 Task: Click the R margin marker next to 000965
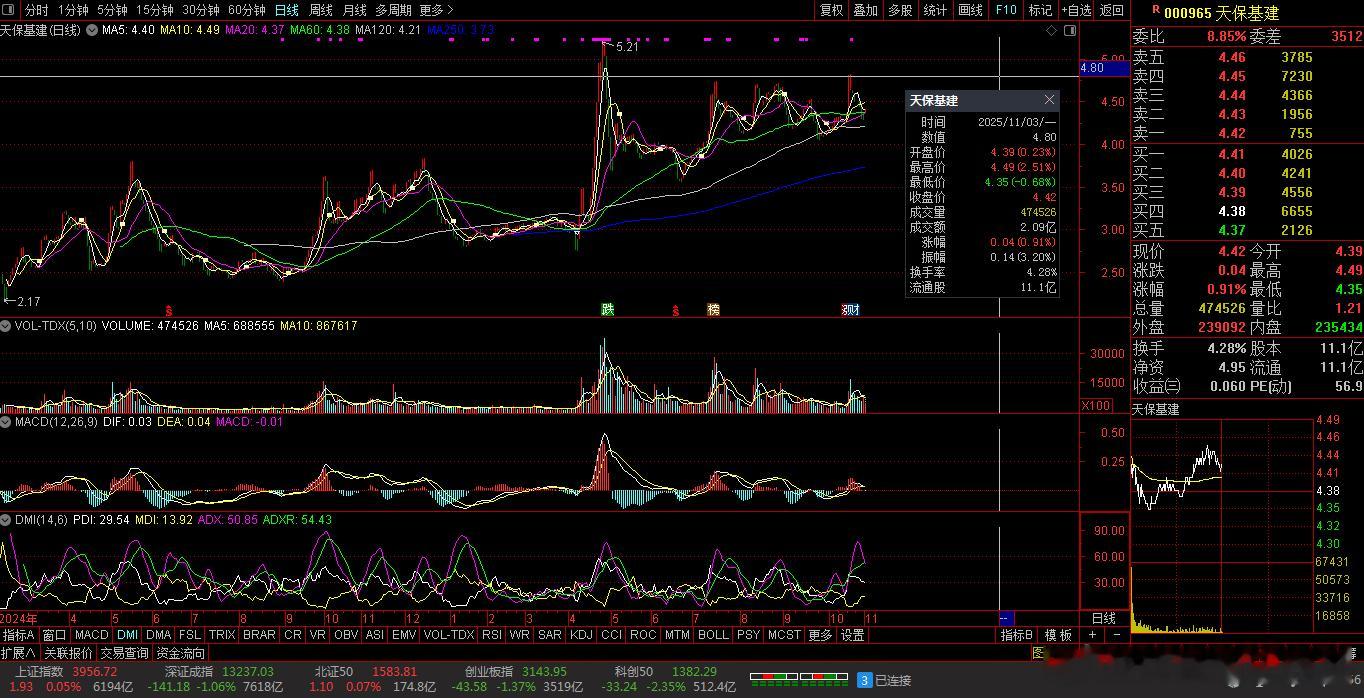click(1156, 10)
